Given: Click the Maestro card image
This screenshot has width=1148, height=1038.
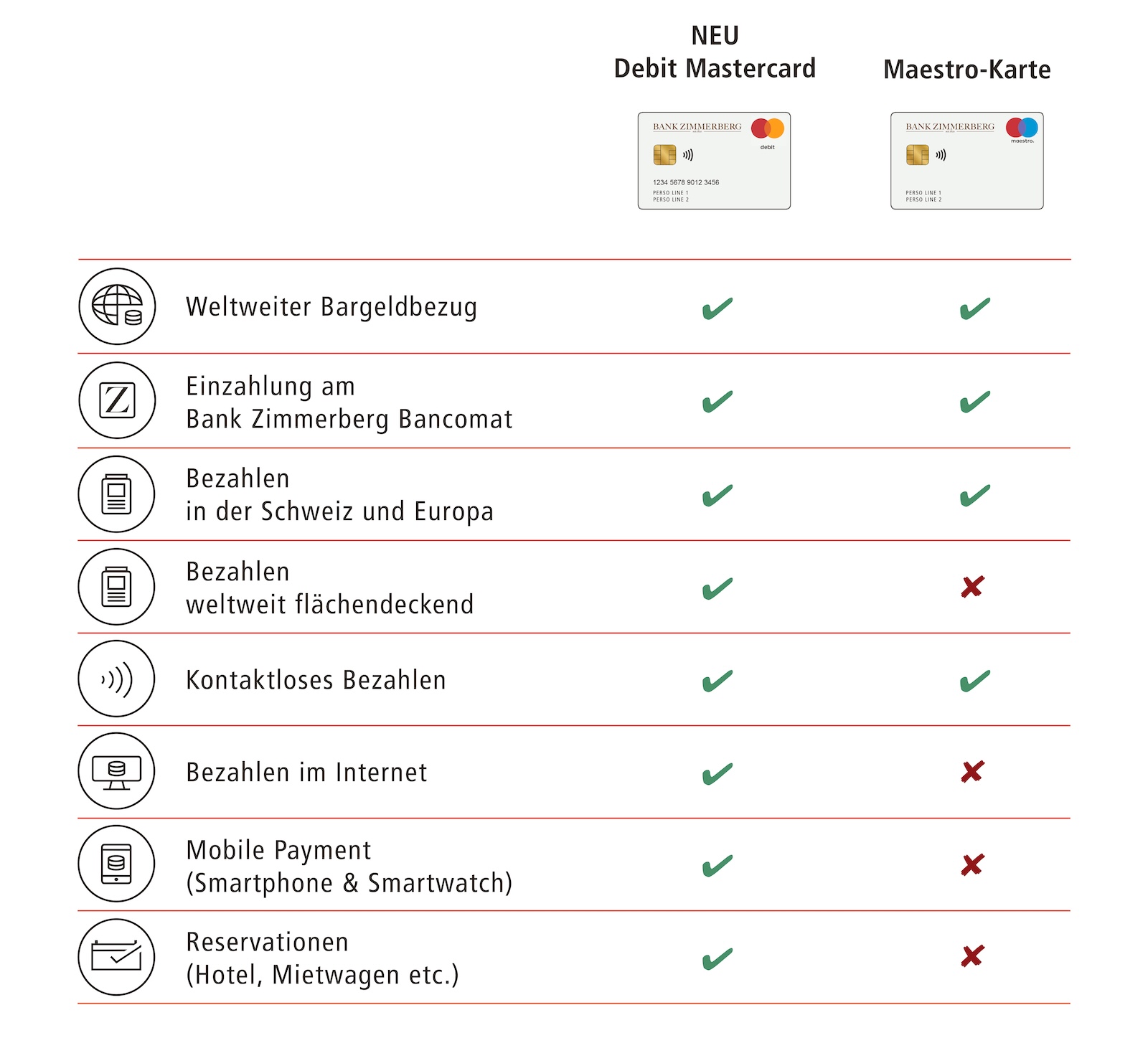Looking at the screenshot, I should 966,161.
